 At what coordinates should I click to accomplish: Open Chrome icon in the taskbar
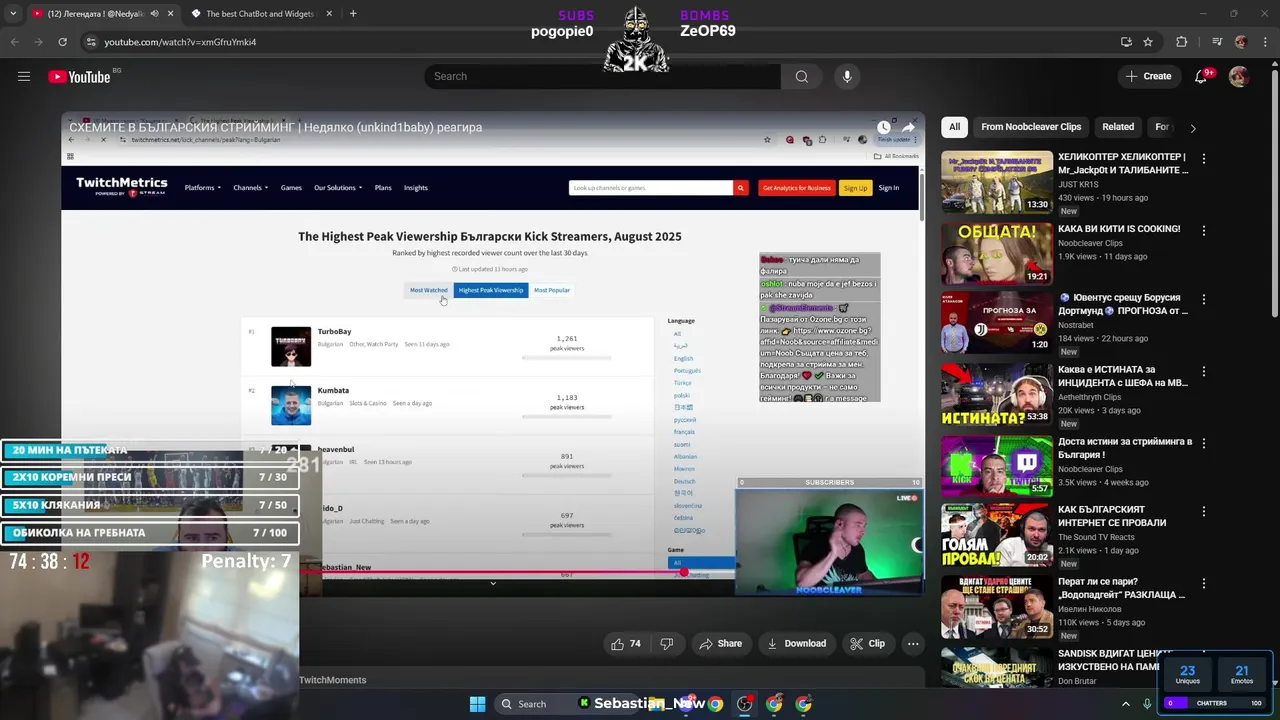tap(715, 704)
